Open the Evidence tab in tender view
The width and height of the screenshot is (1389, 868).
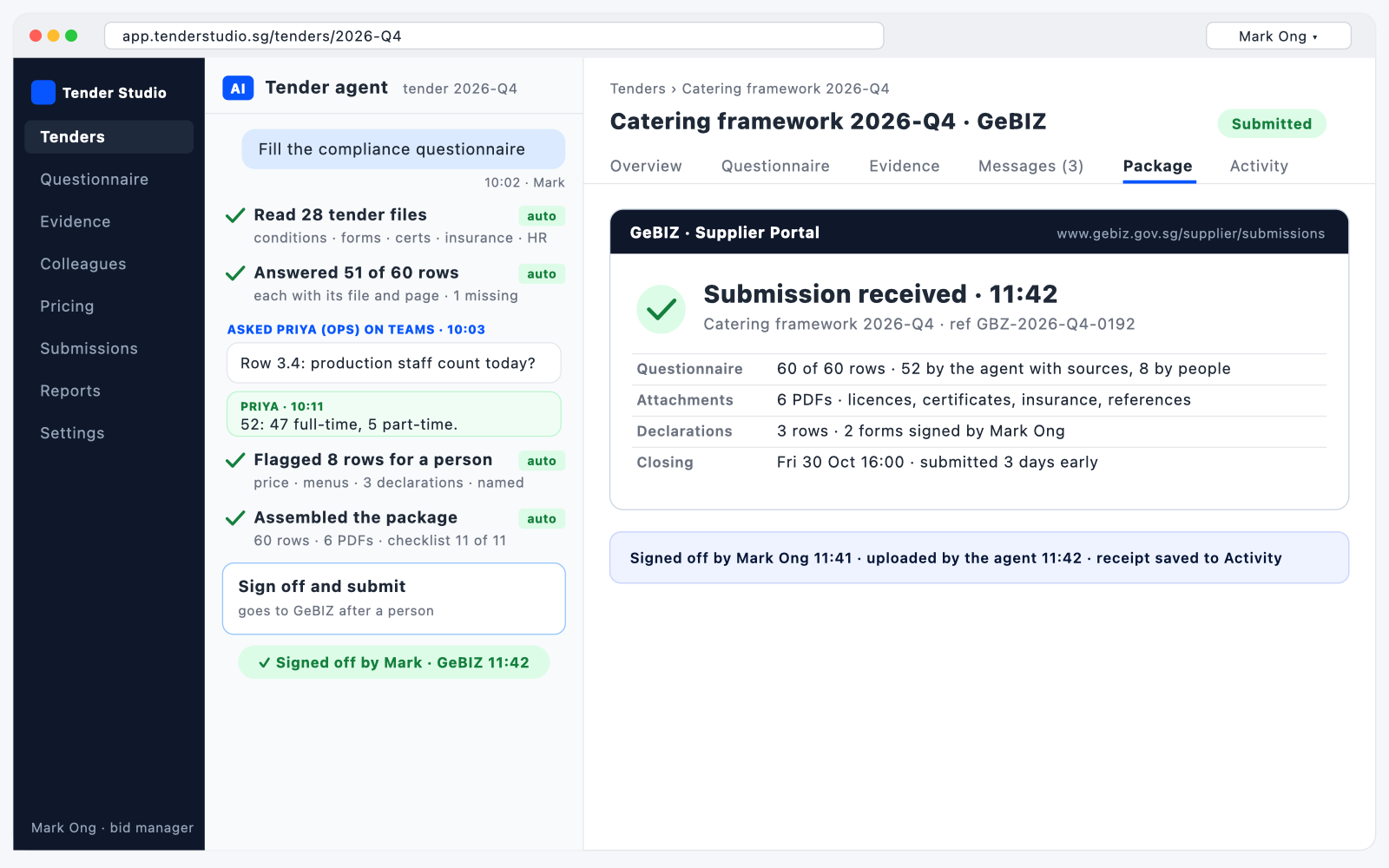click(905, 166)
